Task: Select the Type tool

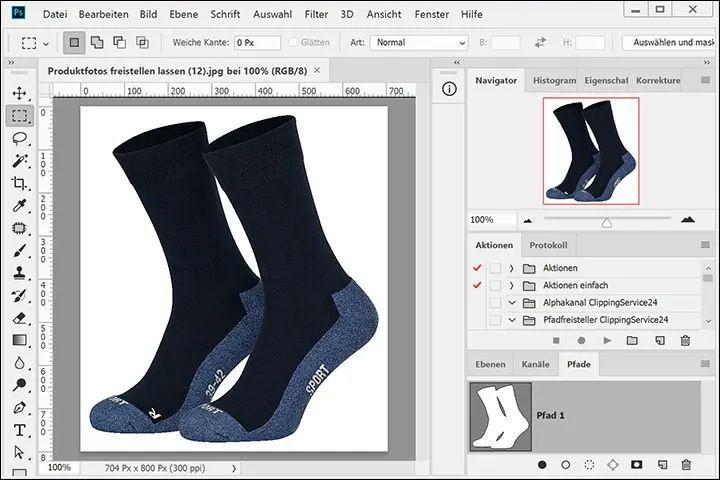Action: click(x=19, y=431)
